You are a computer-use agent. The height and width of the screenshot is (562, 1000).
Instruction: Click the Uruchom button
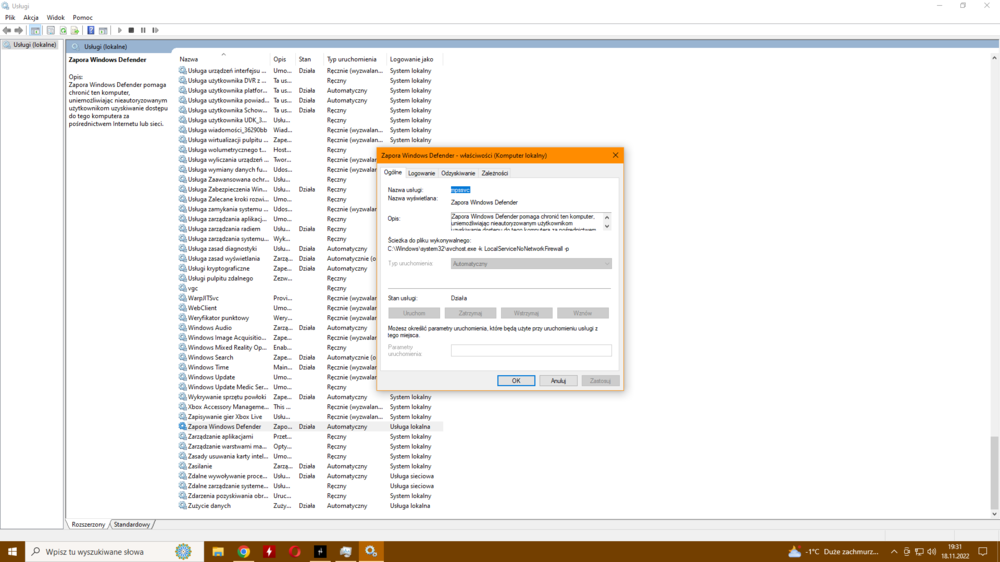pos(414,313)
